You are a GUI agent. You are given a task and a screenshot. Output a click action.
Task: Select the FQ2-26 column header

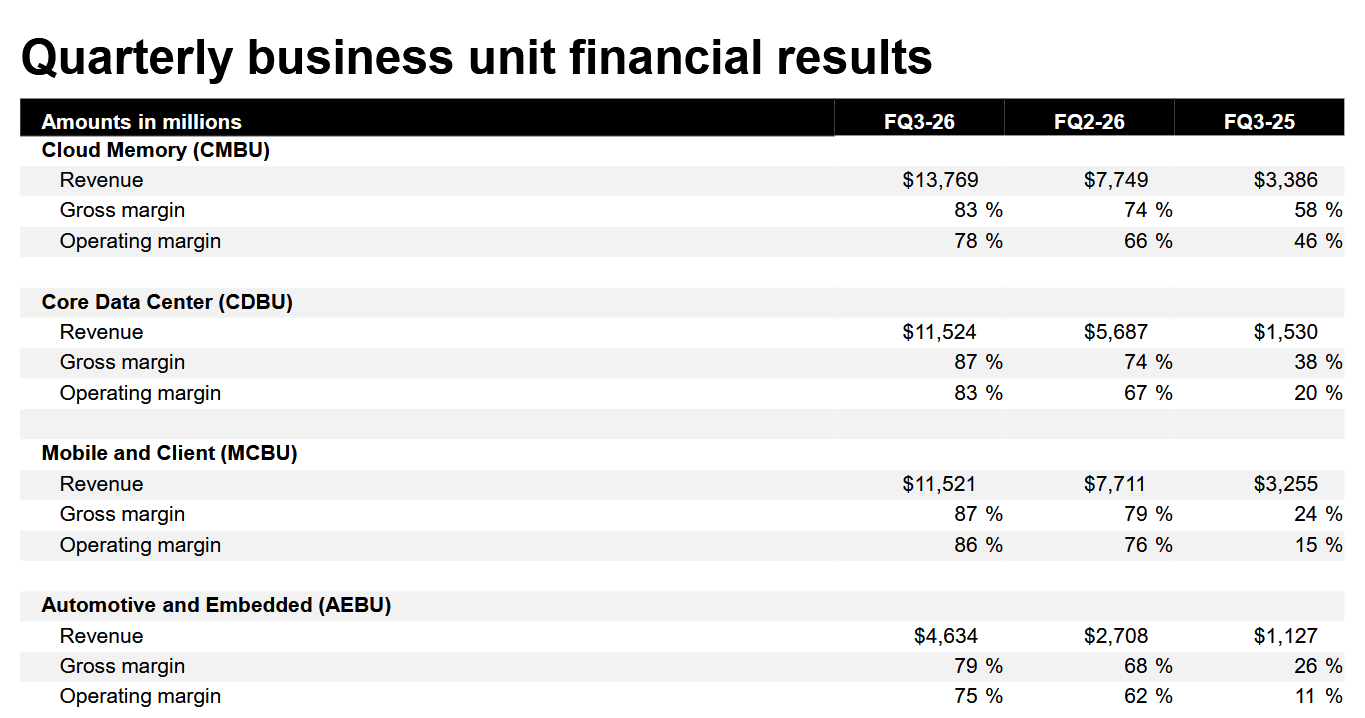(1089, 122)
